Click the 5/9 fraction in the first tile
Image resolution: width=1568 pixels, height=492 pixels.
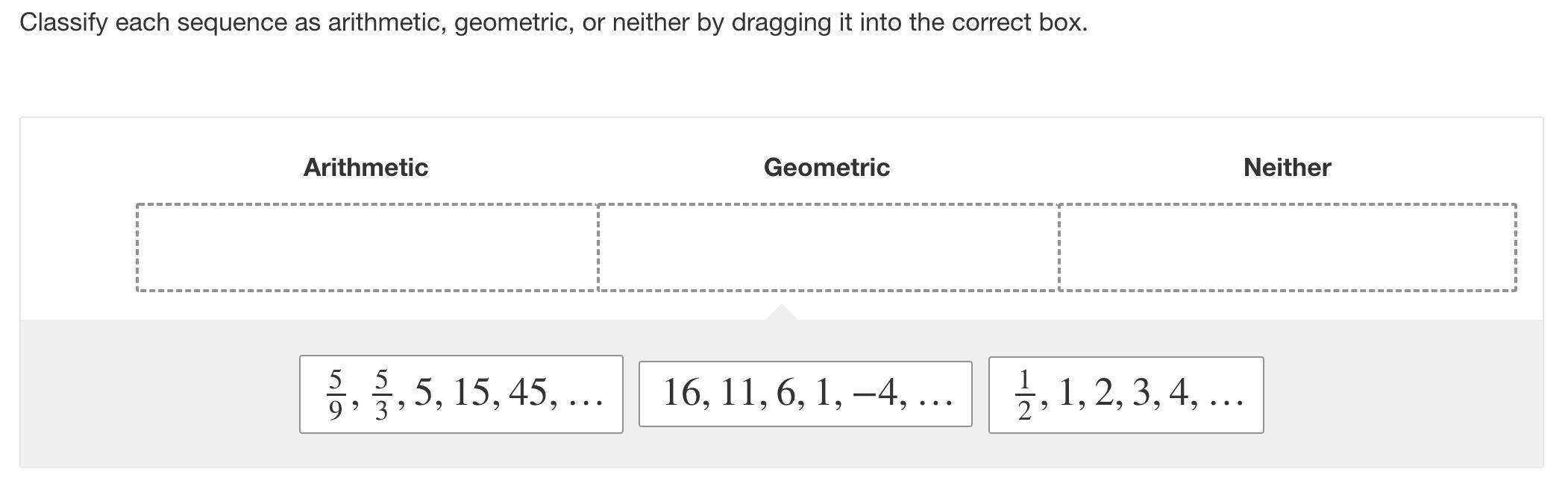[x=336, y=394]
